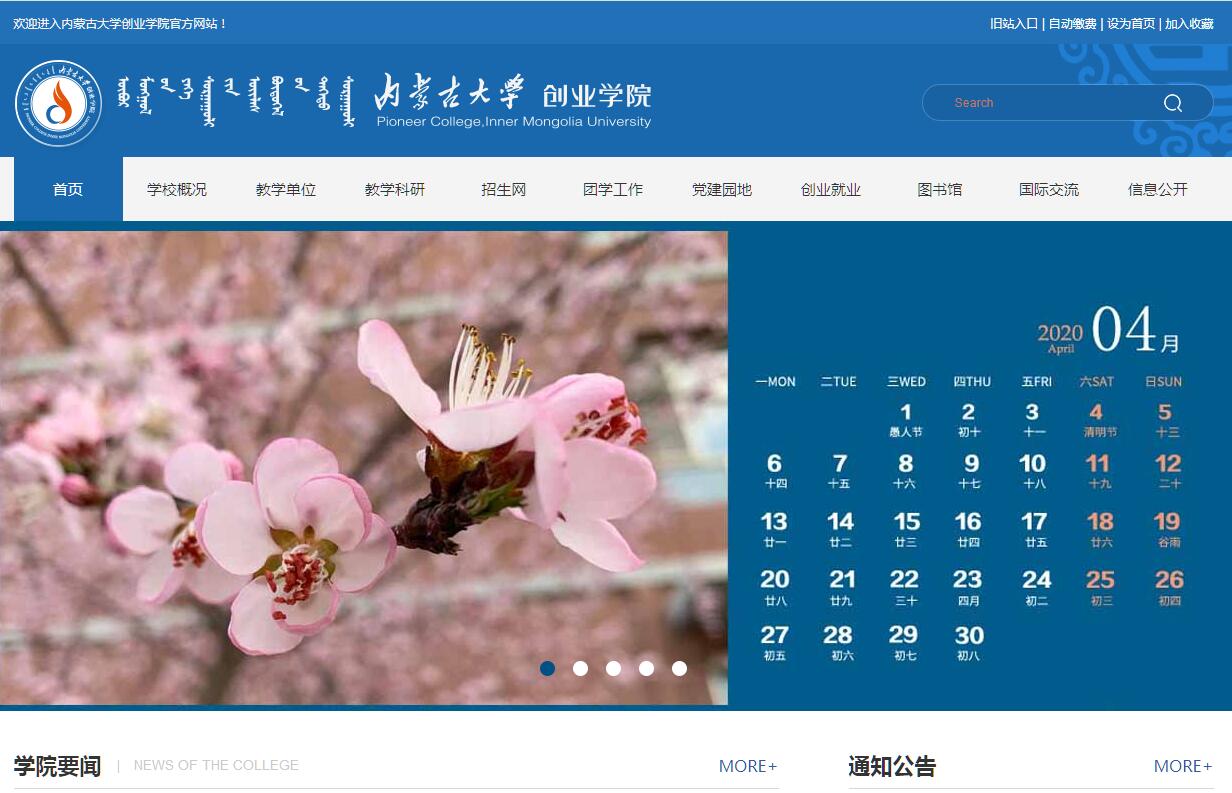Open the 学校概况 menu

[x=177, y=189]
